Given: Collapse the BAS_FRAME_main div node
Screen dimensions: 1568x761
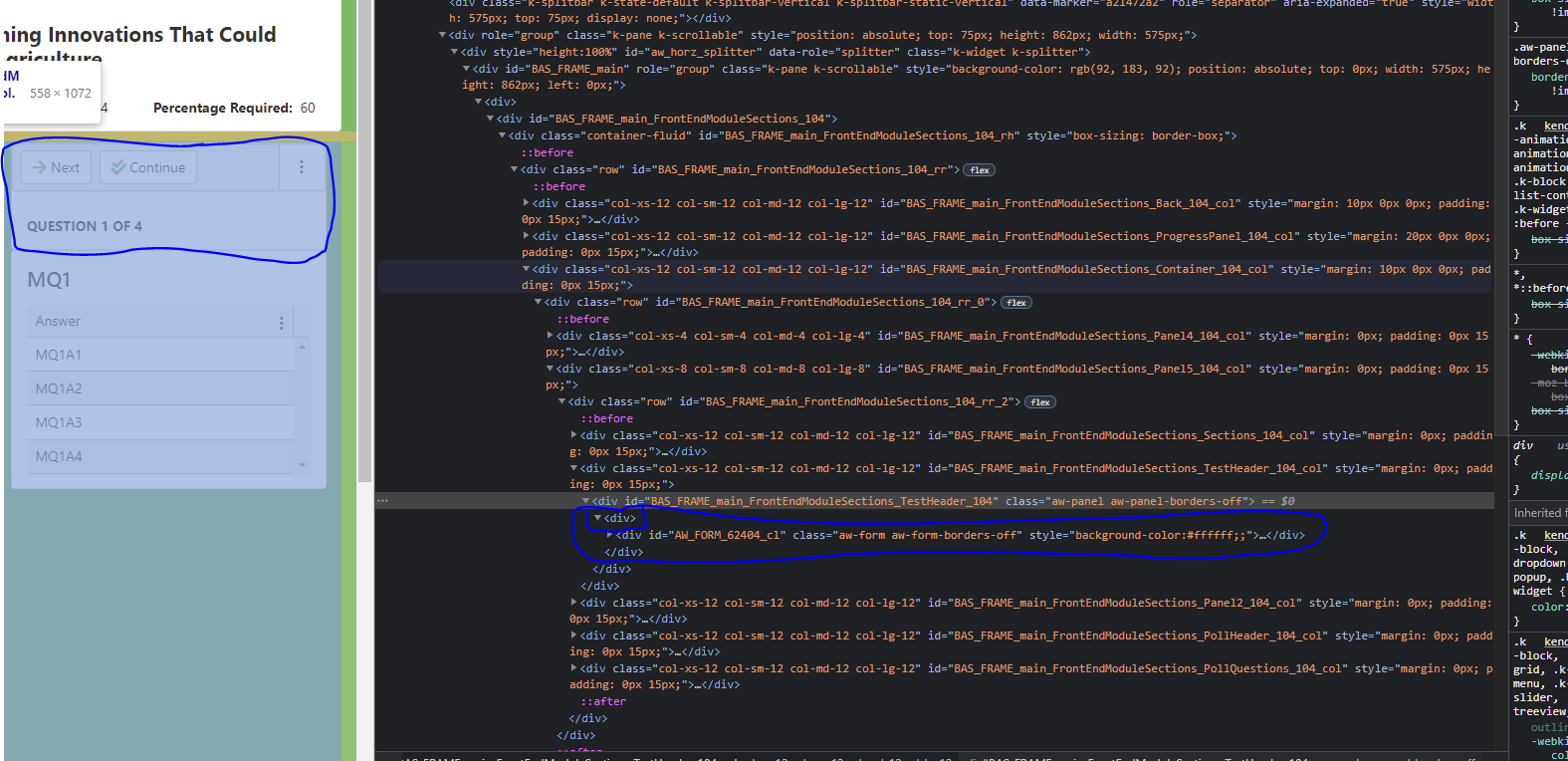Looking at the screenshot, I should click(467, 69).
